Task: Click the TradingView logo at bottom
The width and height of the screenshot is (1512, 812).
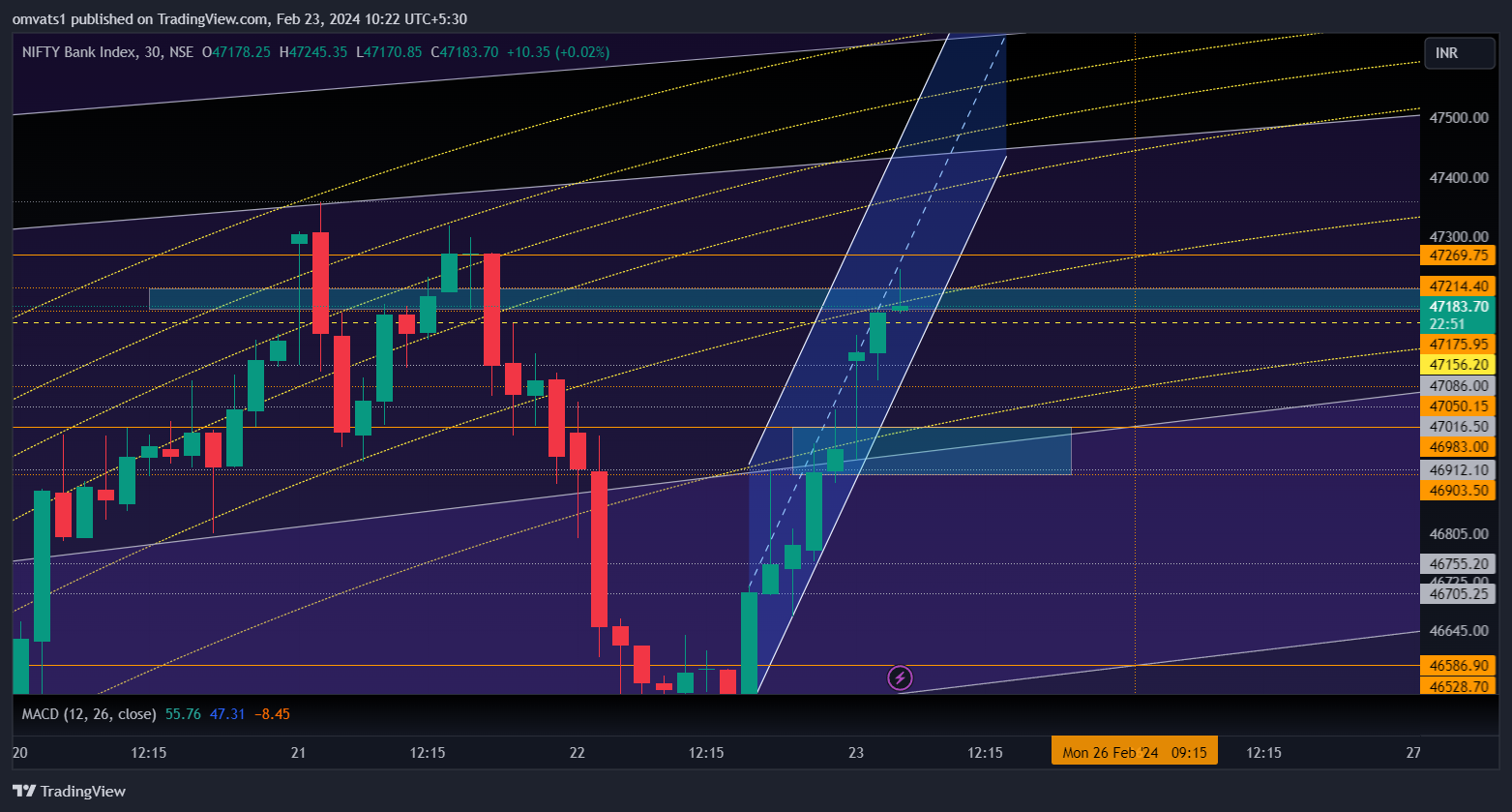Action: [69, 791]
